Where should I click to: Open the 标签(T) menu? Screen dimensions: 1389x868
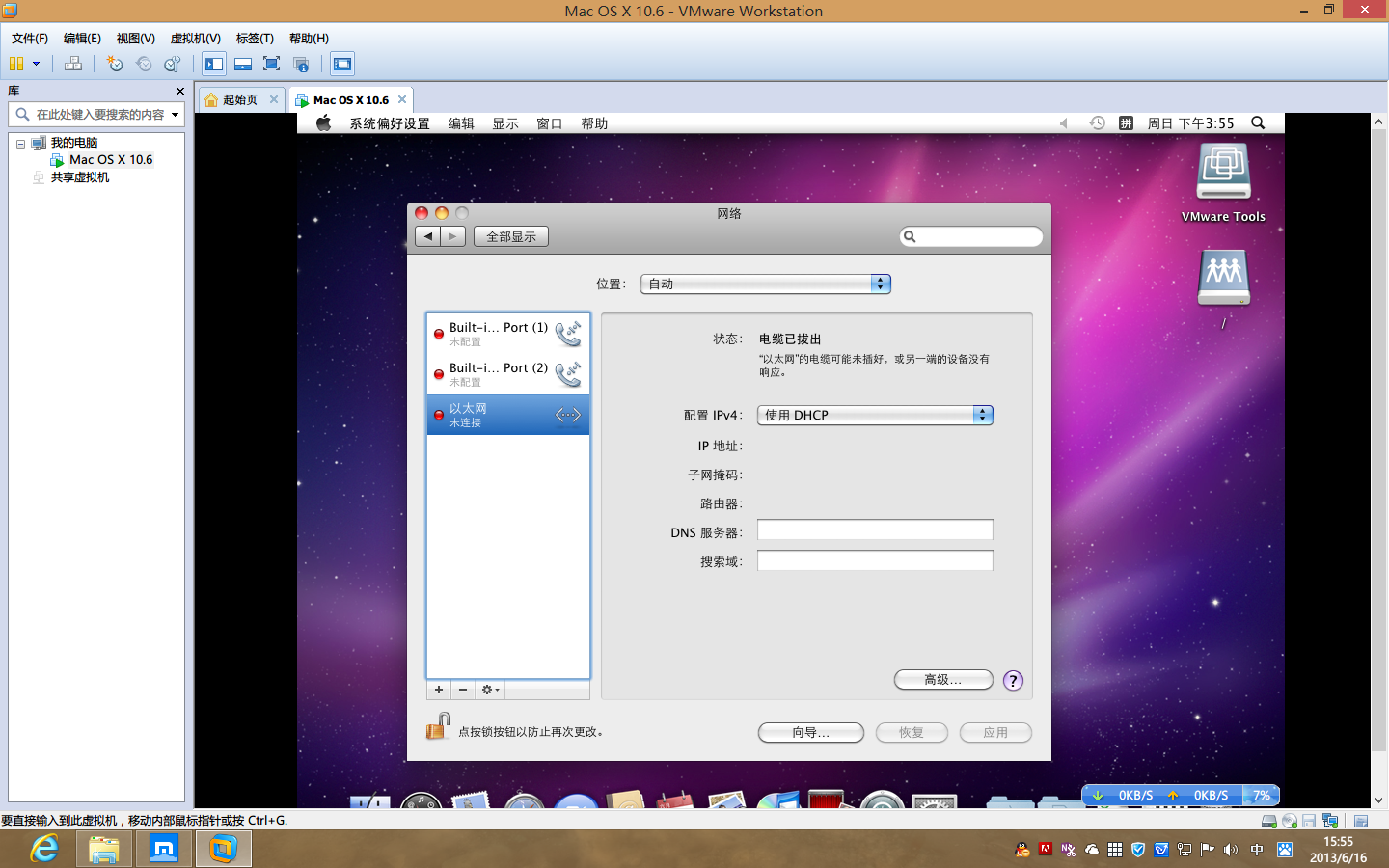(255, 39)
